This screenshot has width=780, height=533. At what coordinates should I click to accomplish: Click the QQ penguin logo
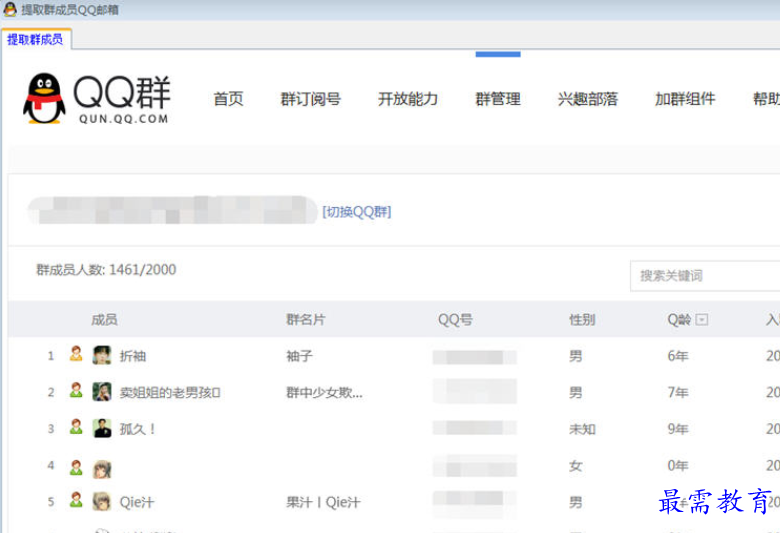coord(44,98)
